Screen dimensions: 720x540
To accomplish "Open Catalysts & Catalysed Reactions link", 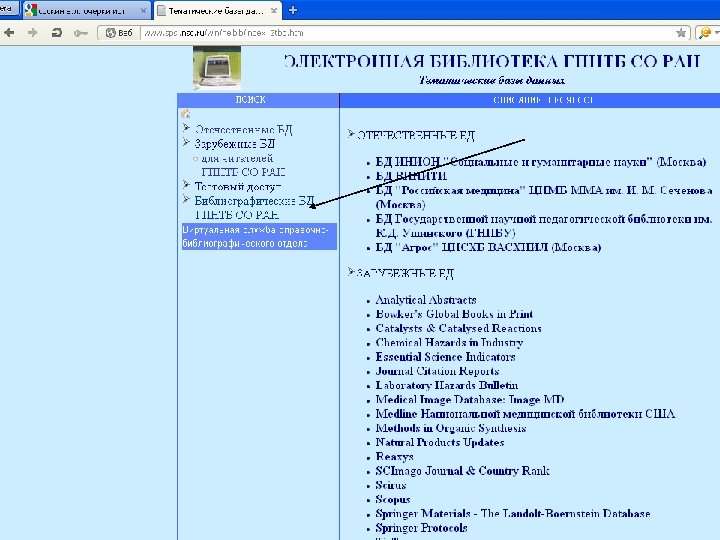I will coord(458,328).
